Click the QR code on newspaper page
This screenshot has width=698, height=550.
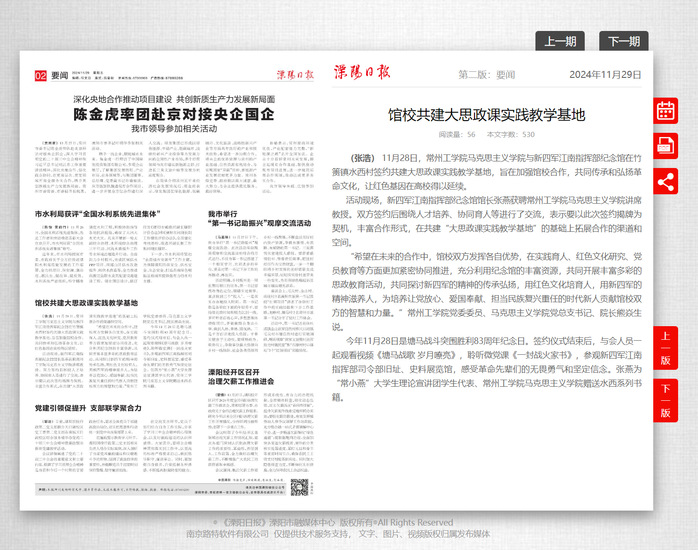click(300, 487)
